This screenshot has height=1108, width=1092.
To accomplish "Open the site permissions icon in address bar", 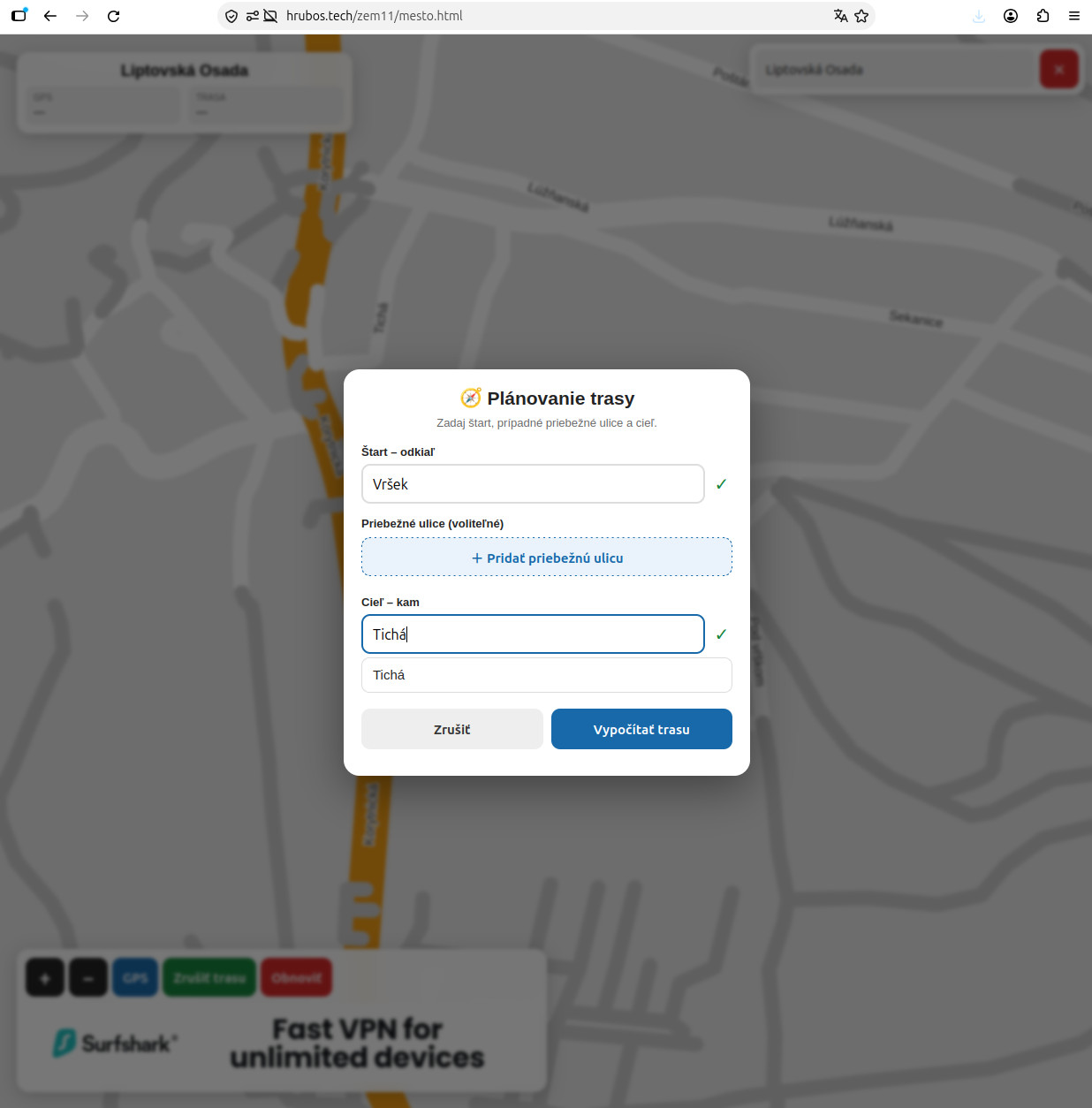I will (253, 16).
